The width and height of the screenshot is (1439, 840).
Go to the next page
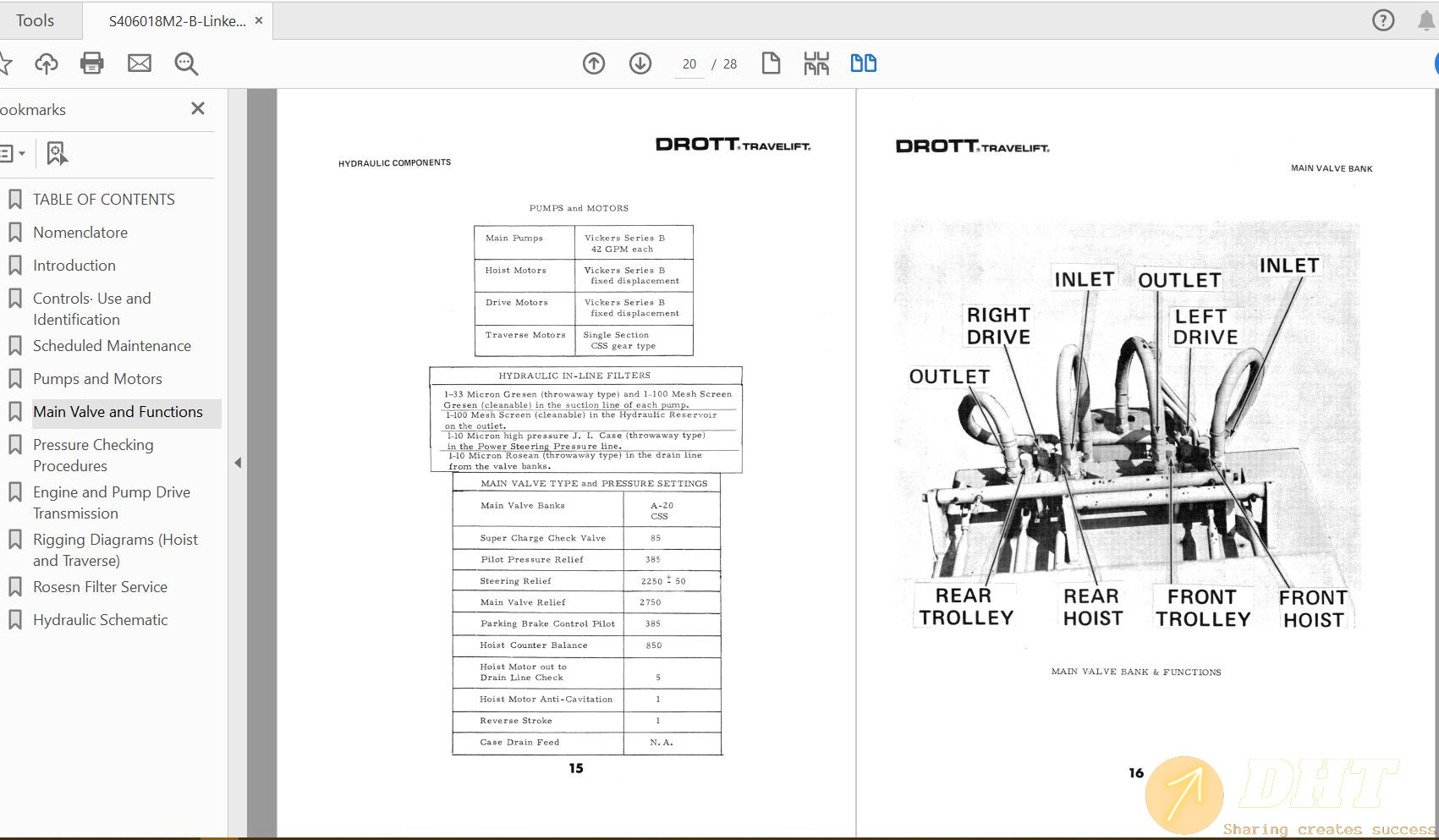(x=640, y=63)
